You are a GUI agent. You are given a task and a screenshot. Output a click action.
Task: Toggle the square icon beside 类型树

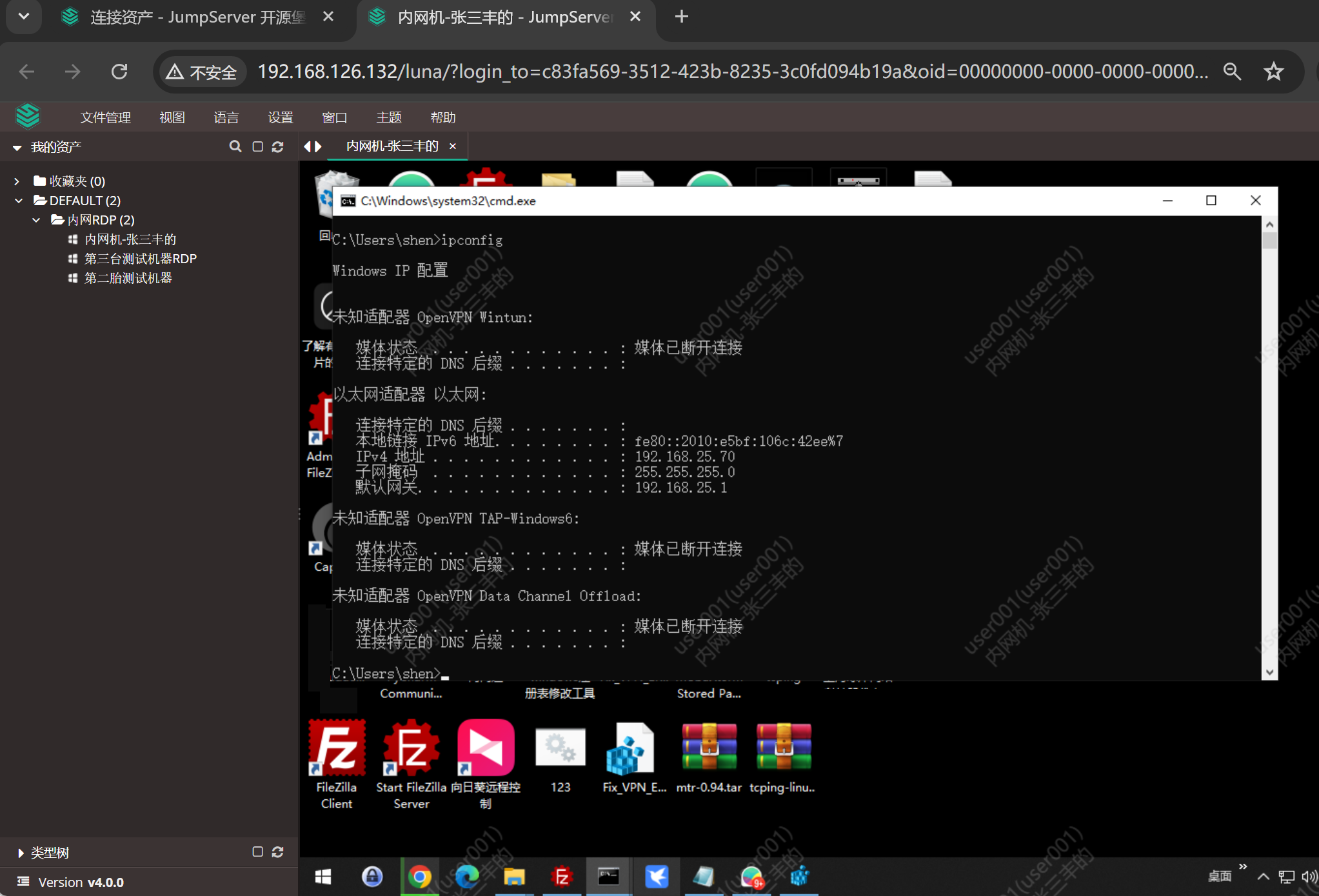[x=258, y=851]
